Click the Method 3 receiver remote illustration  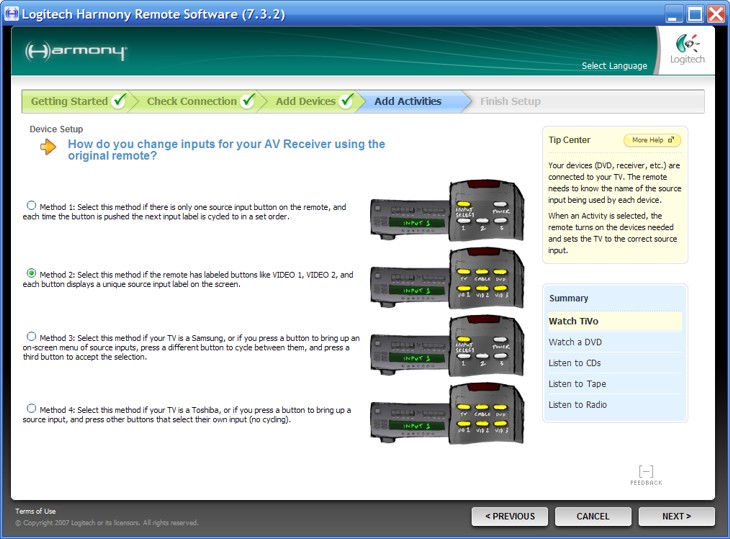pyautogui.click(x=447, y=345)
